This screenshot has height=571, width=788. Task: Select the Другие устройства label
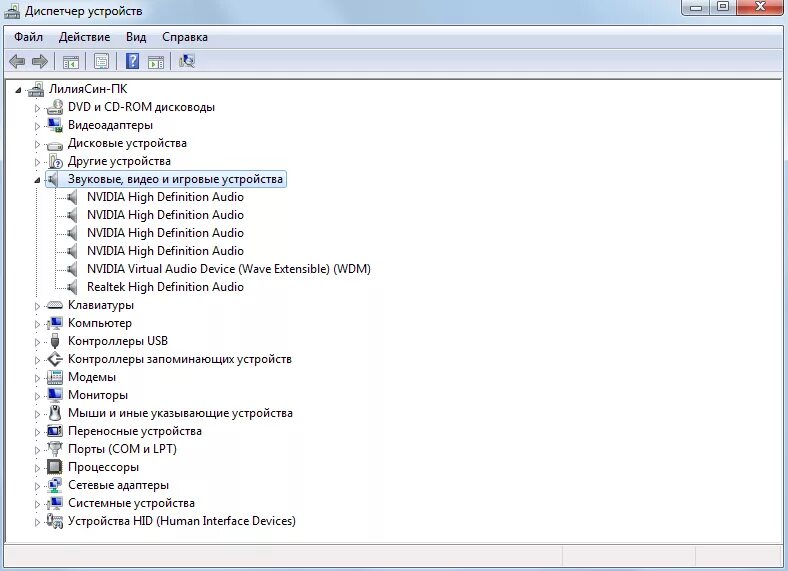pos(119,161)
